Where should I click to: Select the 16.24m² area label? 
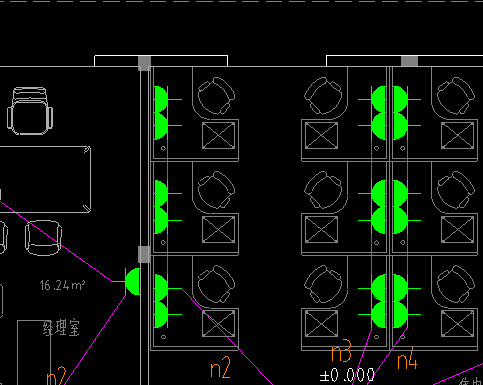coord(62,285)
